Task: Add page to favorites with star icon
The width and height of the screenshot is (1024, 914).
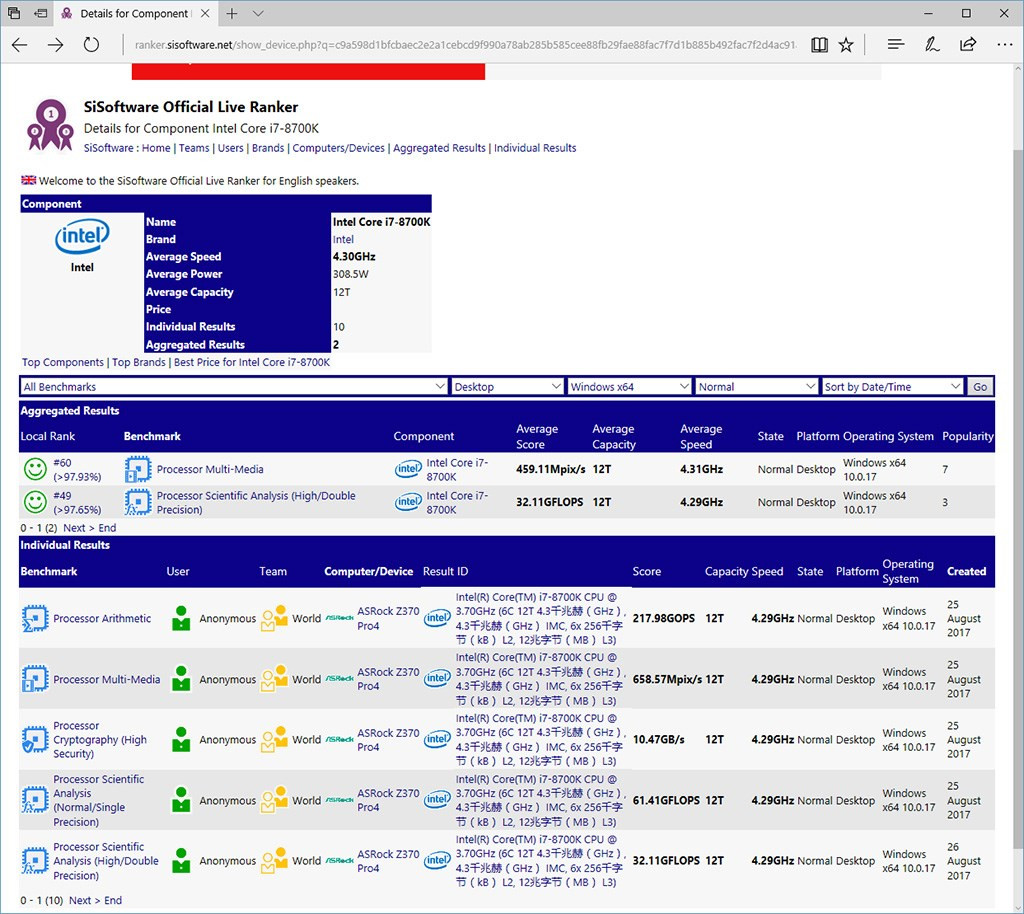Action: [x=846, y=45]
